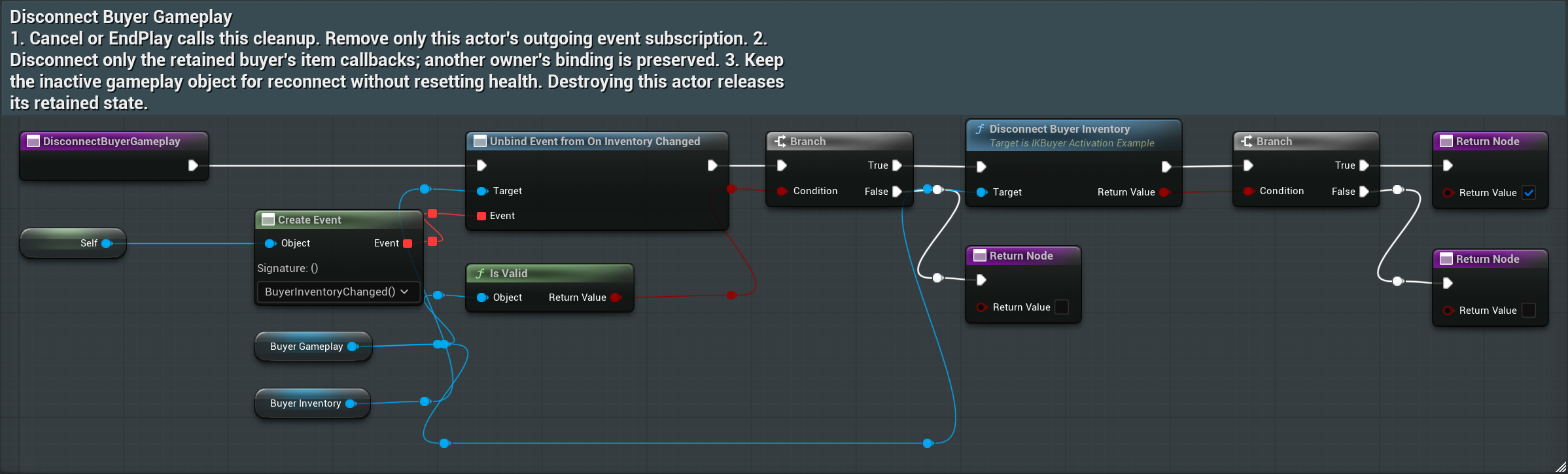Select the red Event pin on the Unbind Event node
Viewport: 1568px width, 474px height.
point(481,216)
